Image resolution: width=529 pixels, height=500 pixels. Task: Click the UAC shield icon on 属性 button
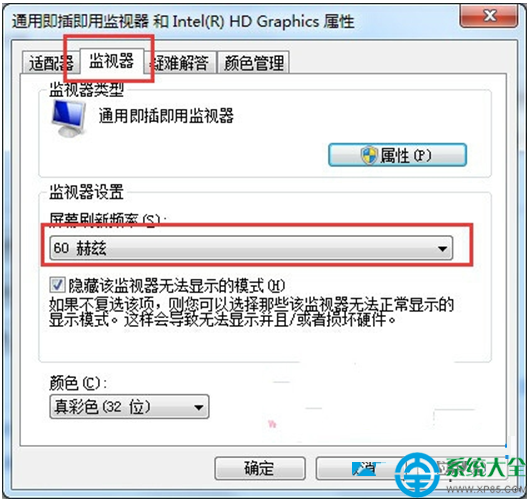pos(369,156)
